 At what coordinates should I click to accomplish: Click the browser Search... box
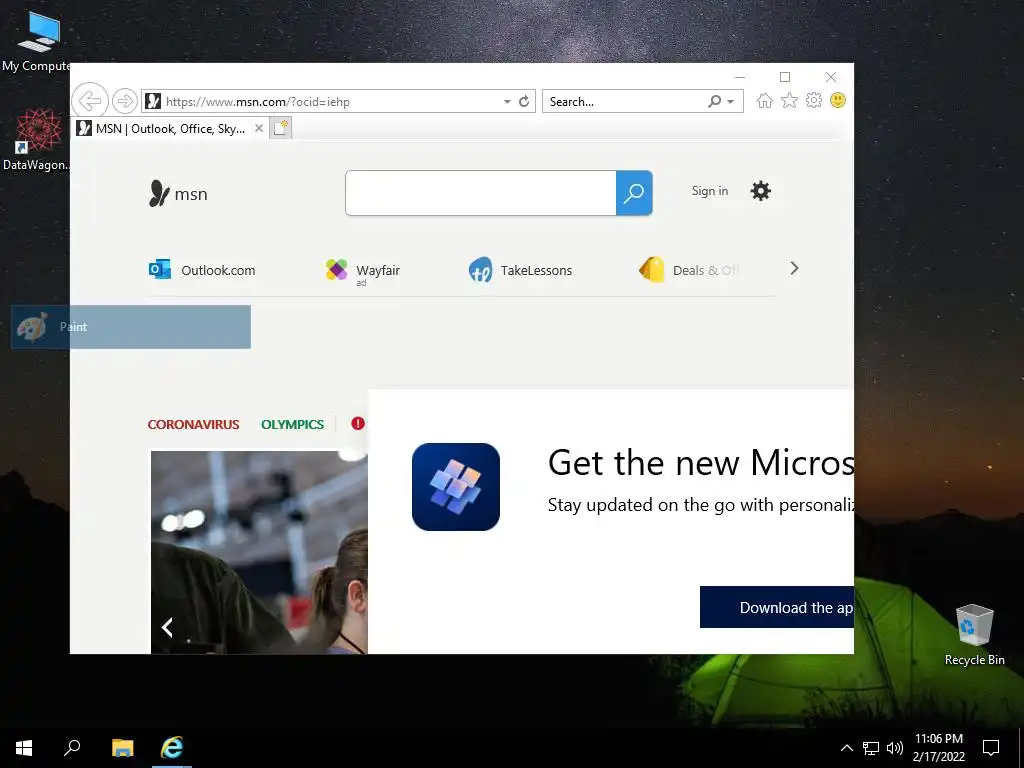(626, 101)
